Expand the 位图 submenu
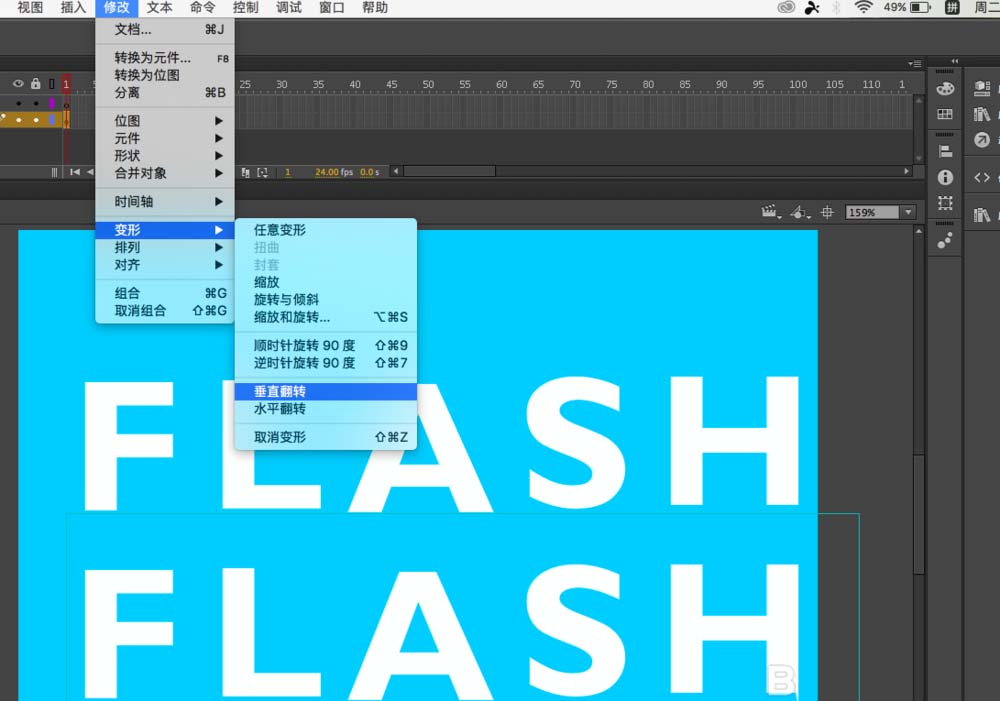1000x701 pixels. pos(165,121)
